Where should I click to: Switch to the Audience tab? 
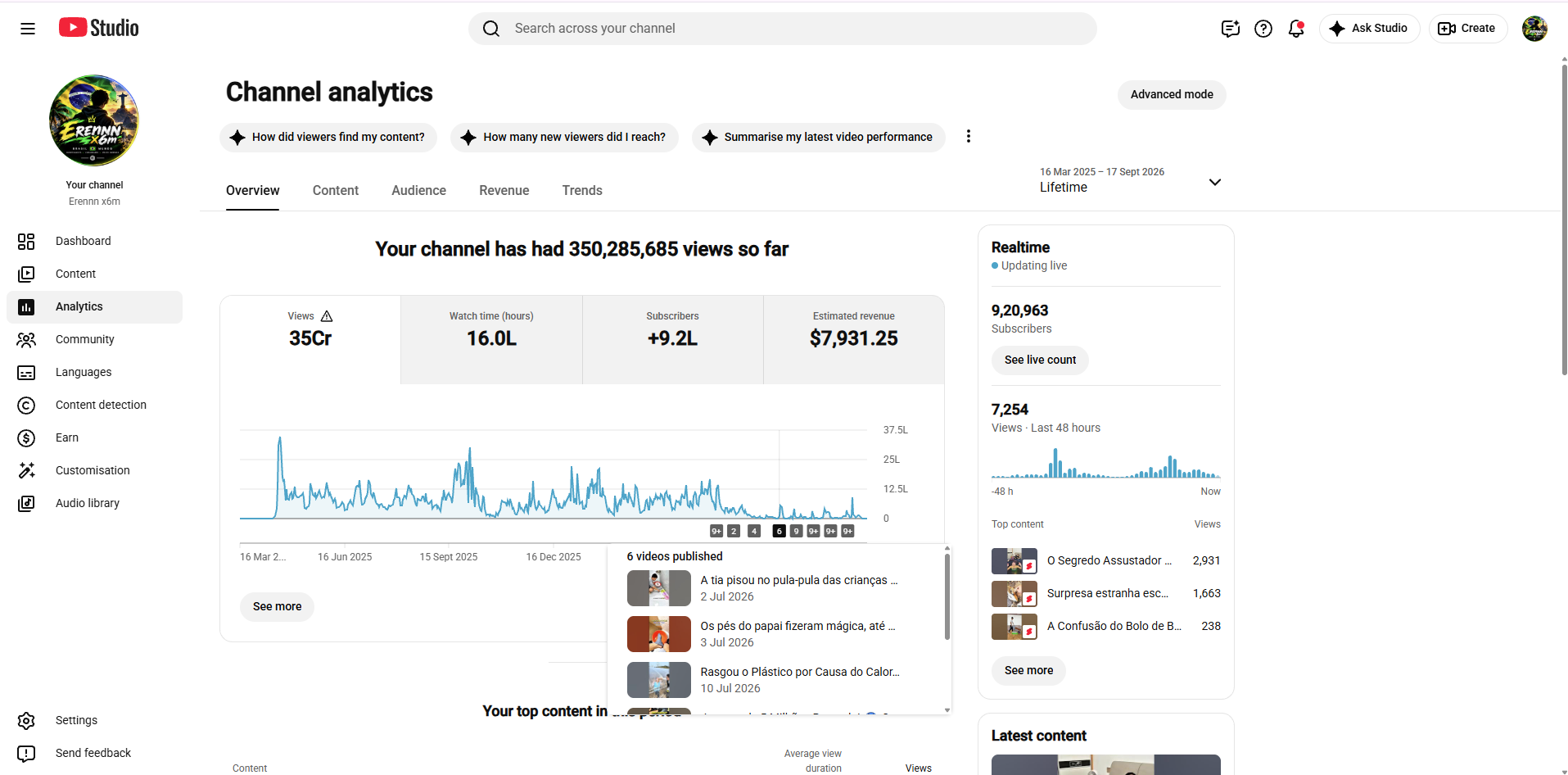pyautogui.click(x=418, y=190)
